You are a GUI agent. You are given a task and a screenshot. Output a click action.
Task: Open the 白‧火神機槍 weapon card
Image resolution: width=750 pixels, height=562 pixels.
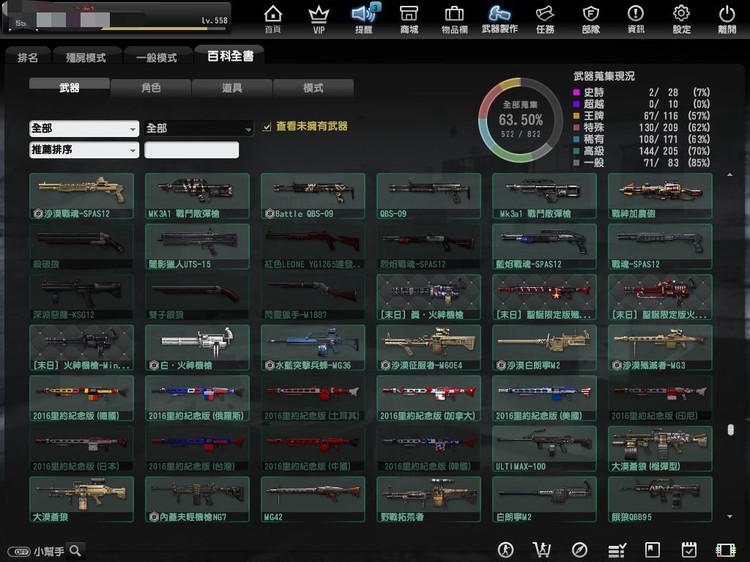pos(197,348)
